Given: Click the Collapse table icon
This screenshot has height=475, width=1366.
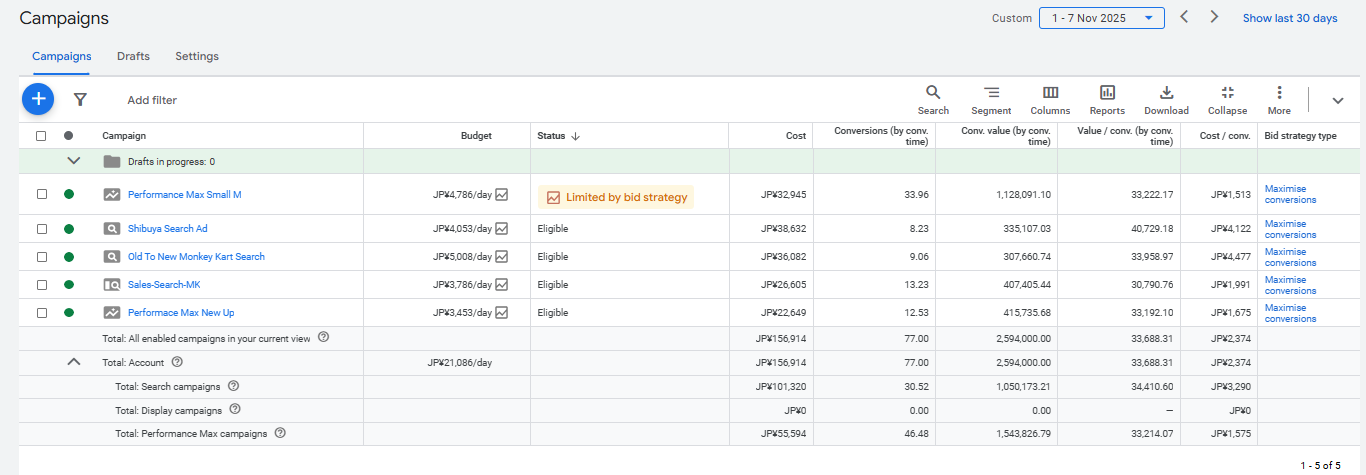Looking at the screenshot, I should coord(1227,99).
